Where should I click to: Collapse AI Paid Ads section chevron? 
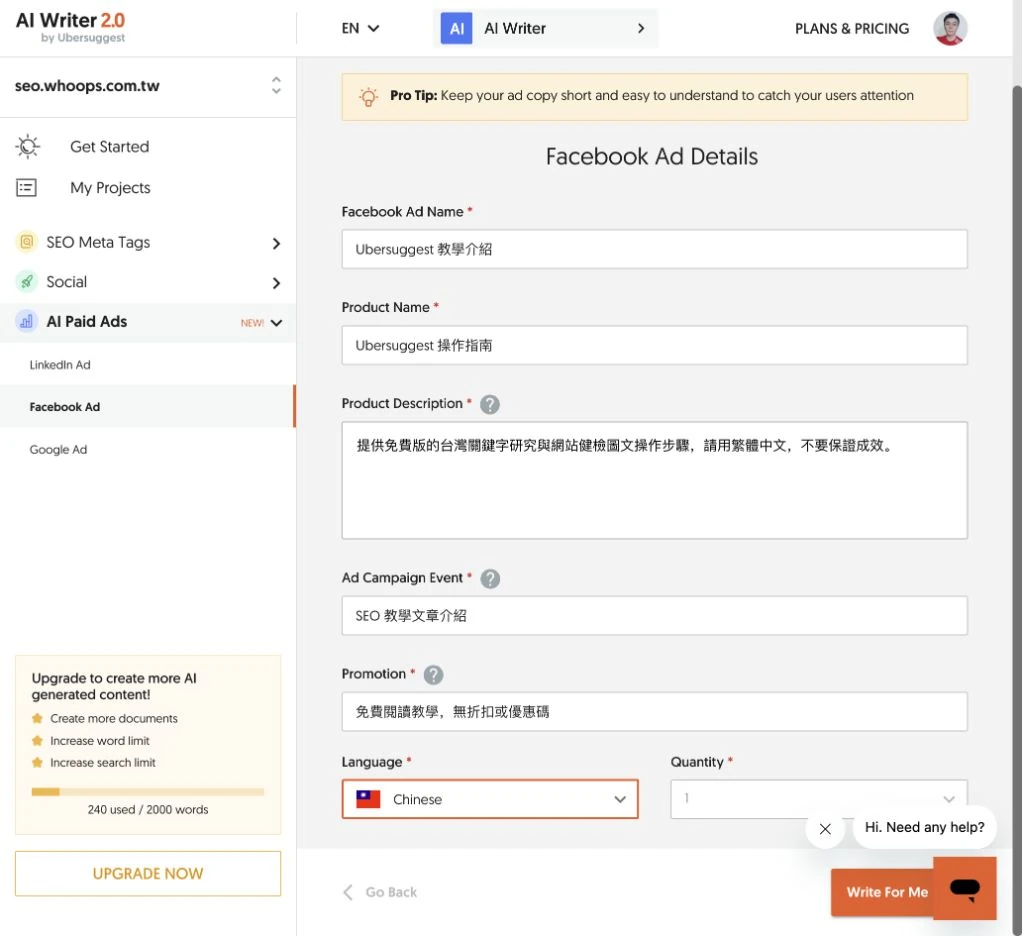(x=276, y=323)
